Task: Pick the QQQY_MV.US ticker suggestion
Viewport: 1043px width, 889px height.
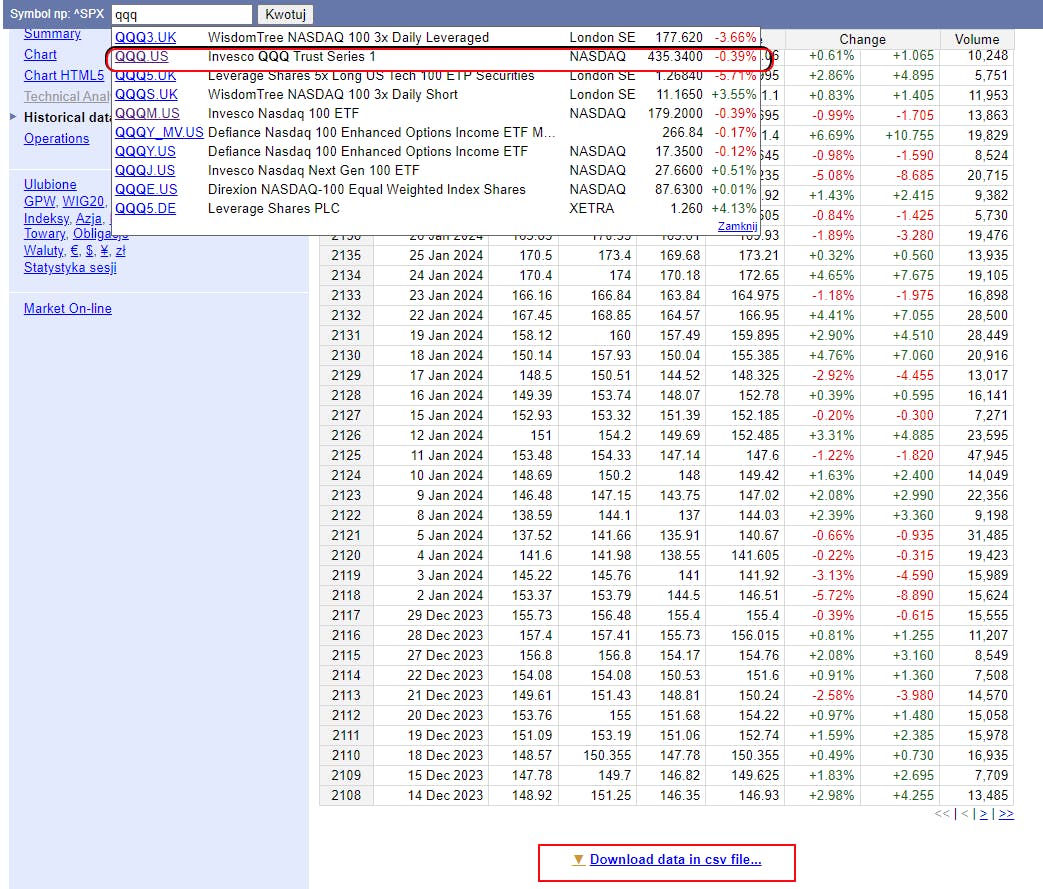Action: pos(159,132)
